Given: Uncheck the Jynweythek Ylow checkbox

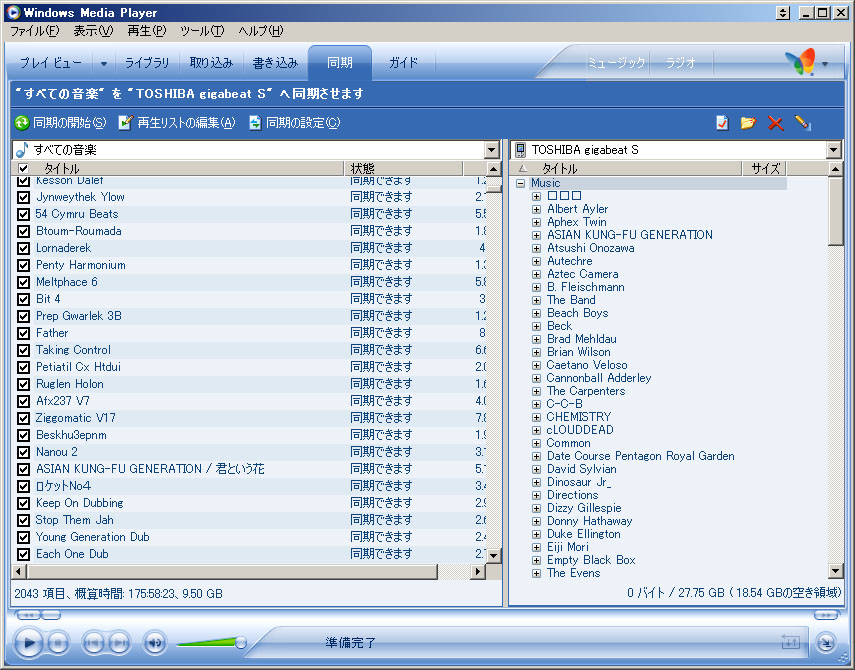Looking at the screenshot, I should point(23,197).
